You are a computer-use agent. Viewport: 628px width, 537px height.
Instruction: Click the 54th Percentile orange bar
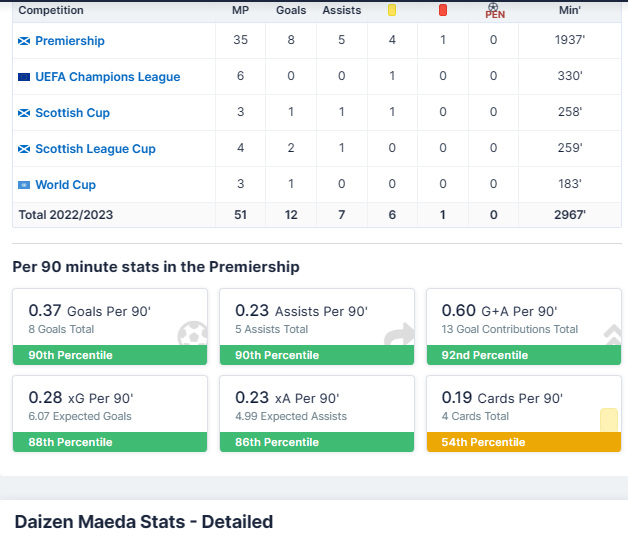pyautogui.click(x=526, y=442)
